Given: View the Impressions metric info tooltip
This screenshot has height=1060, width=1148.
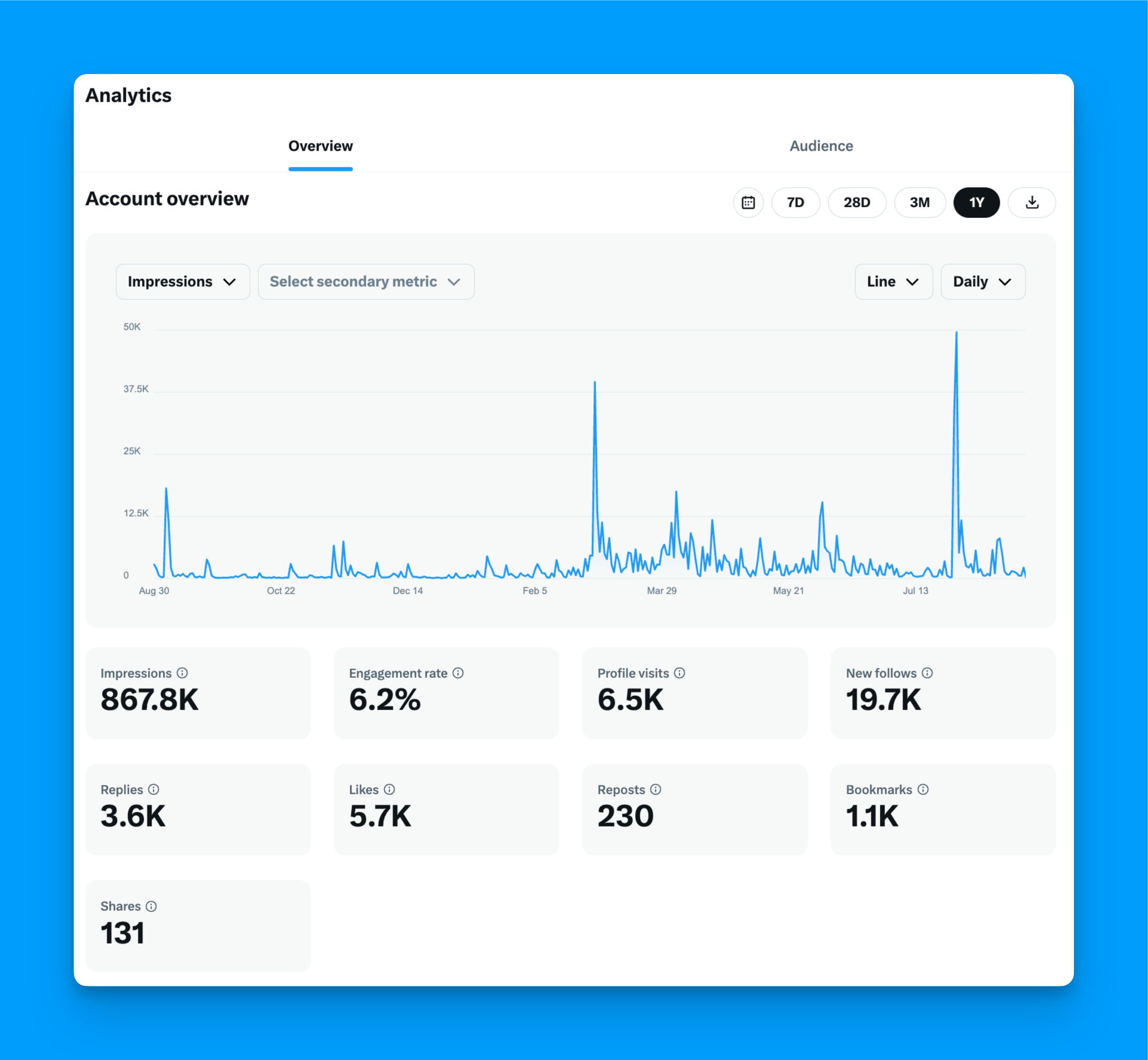Looking at the screenshot, I should pos(183,673).
